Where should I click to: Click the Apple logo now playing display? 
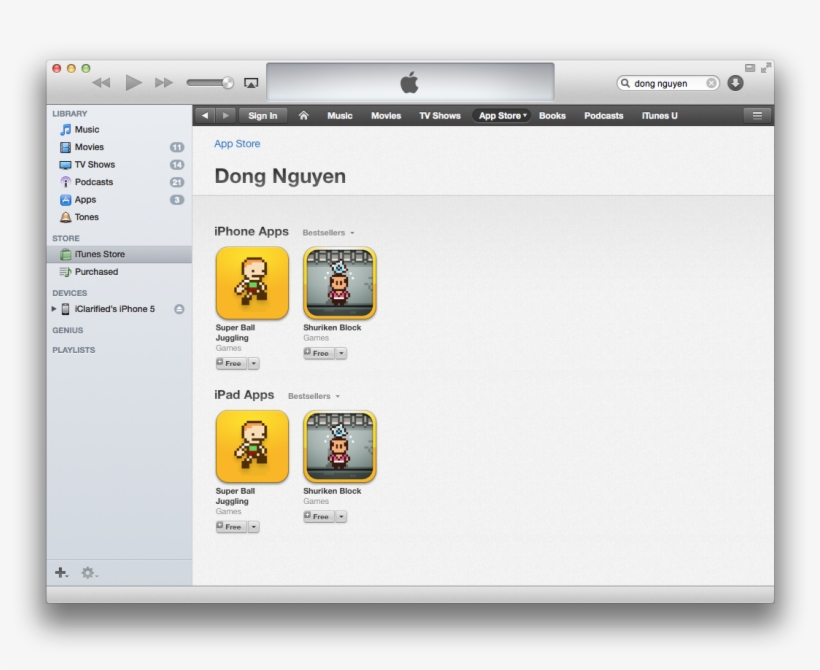[410, 82]
